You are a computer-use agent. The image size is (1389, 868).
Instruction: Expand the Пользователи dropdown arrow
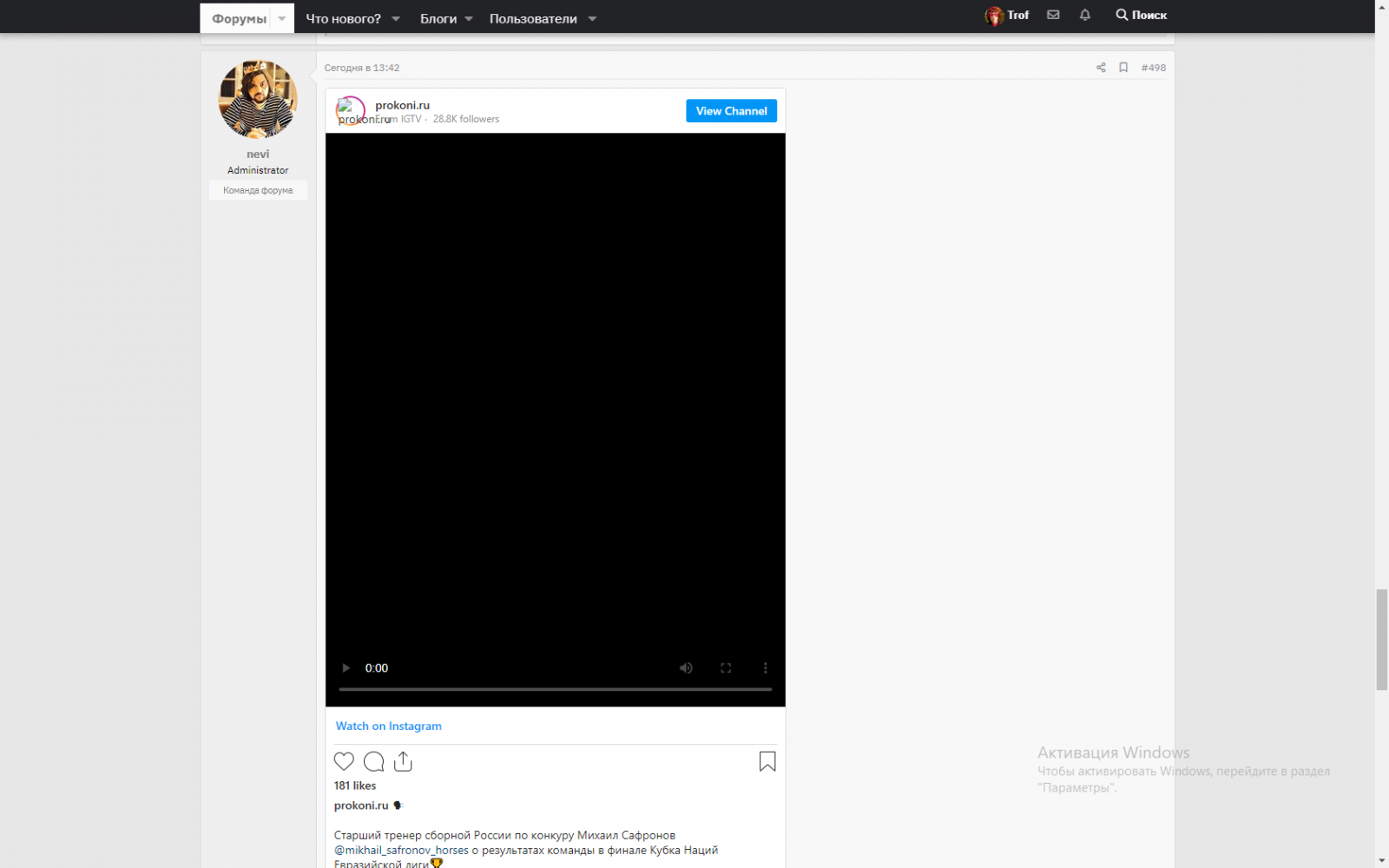[592, 19]
